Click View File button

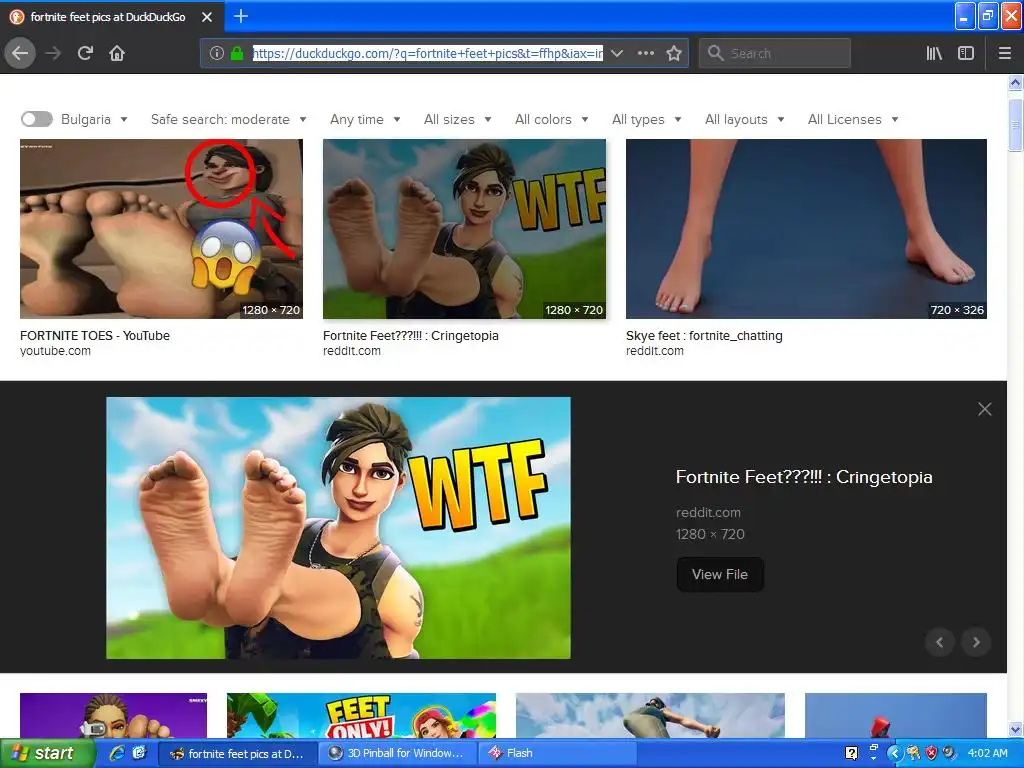tap(720, 574)
